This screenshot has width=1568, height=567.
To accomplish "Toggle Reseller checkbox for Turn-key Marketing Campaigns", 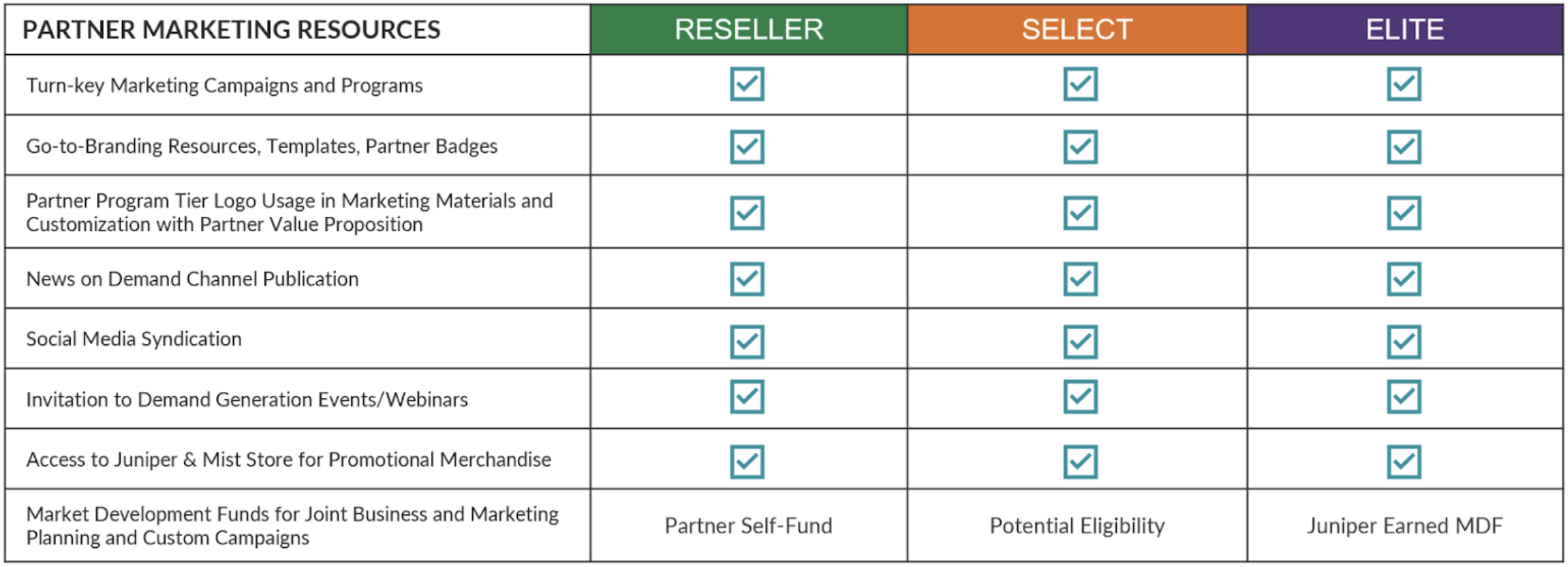I will tap(747, 84).
